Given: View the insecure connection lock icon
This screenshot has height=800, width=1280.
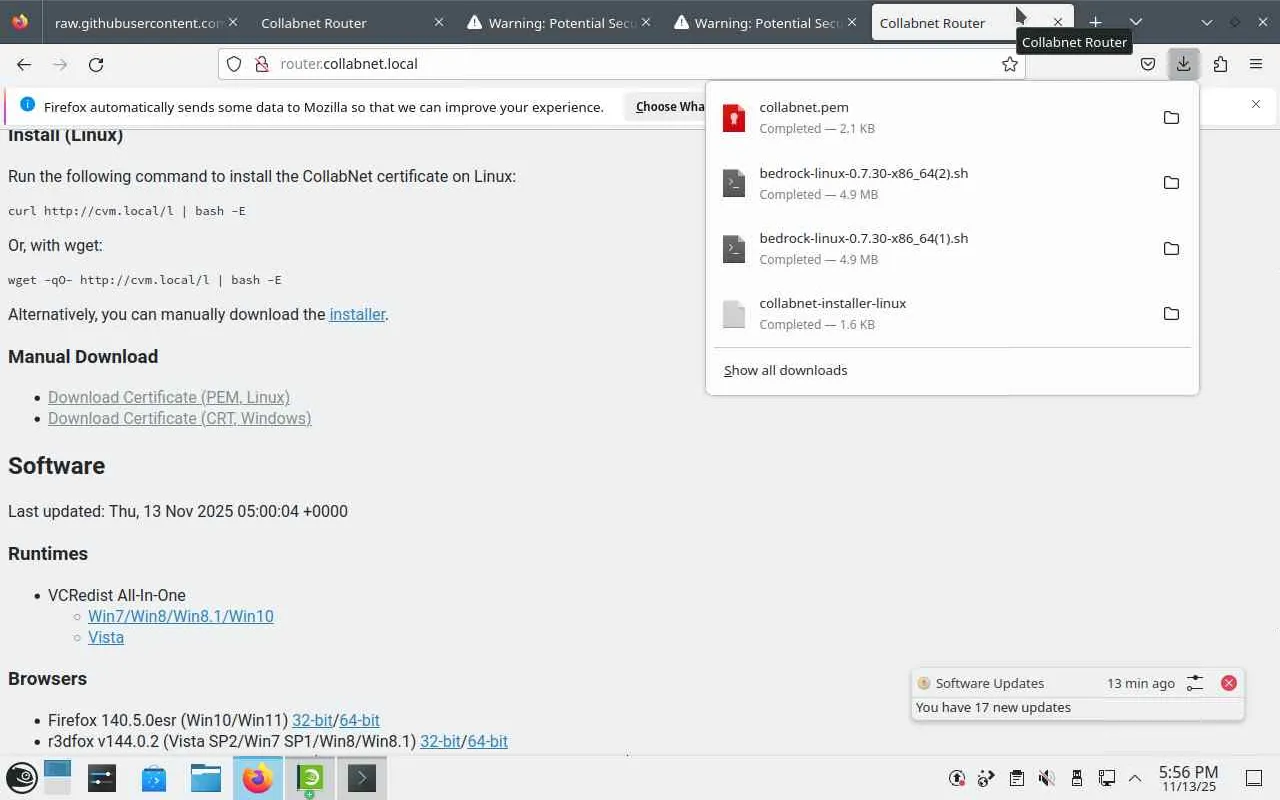Looking at the screenshot, I should tap(262, 64).
